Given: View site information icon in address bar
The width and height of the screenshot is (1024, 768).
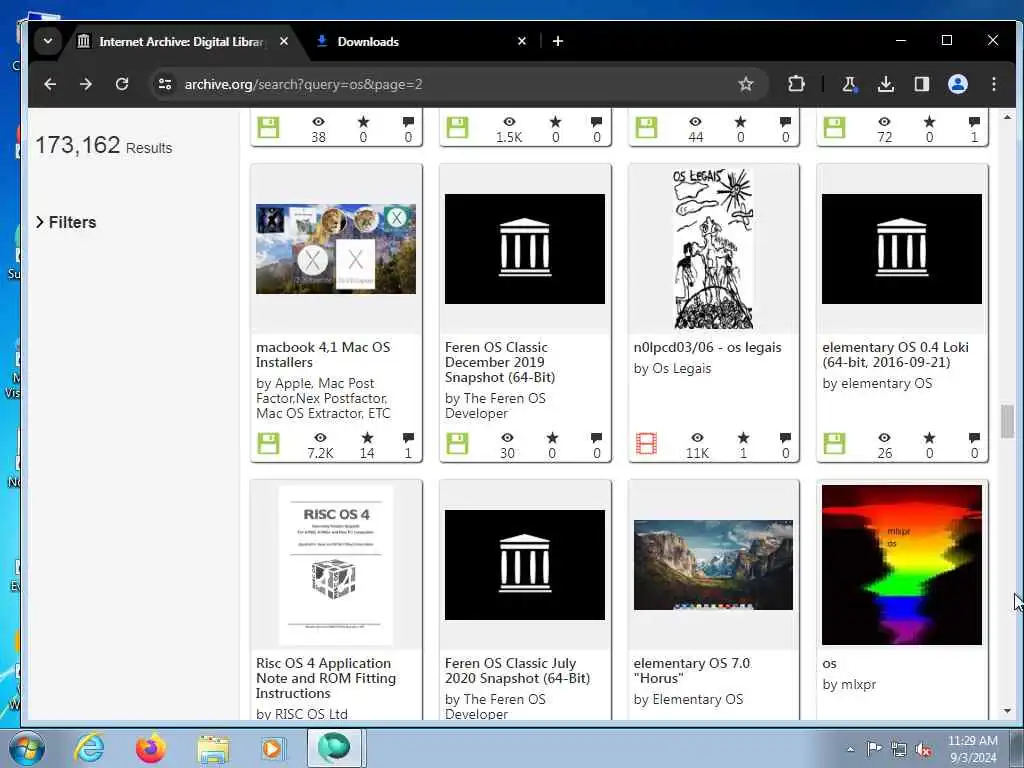Looking at the screenshot, I should tap(165, 84).
